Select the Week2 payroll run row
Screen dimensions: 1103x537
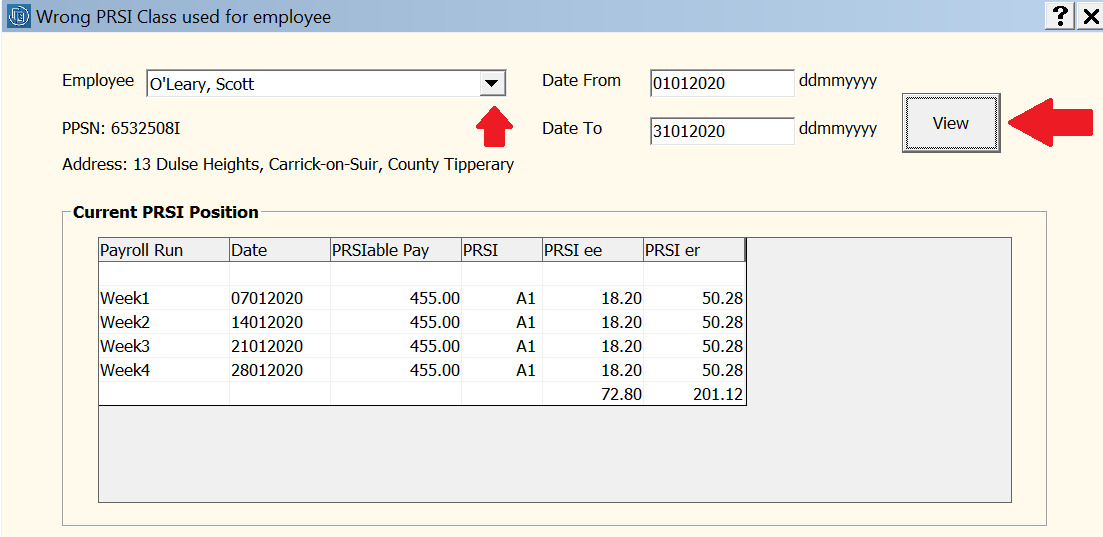(422, 322)
